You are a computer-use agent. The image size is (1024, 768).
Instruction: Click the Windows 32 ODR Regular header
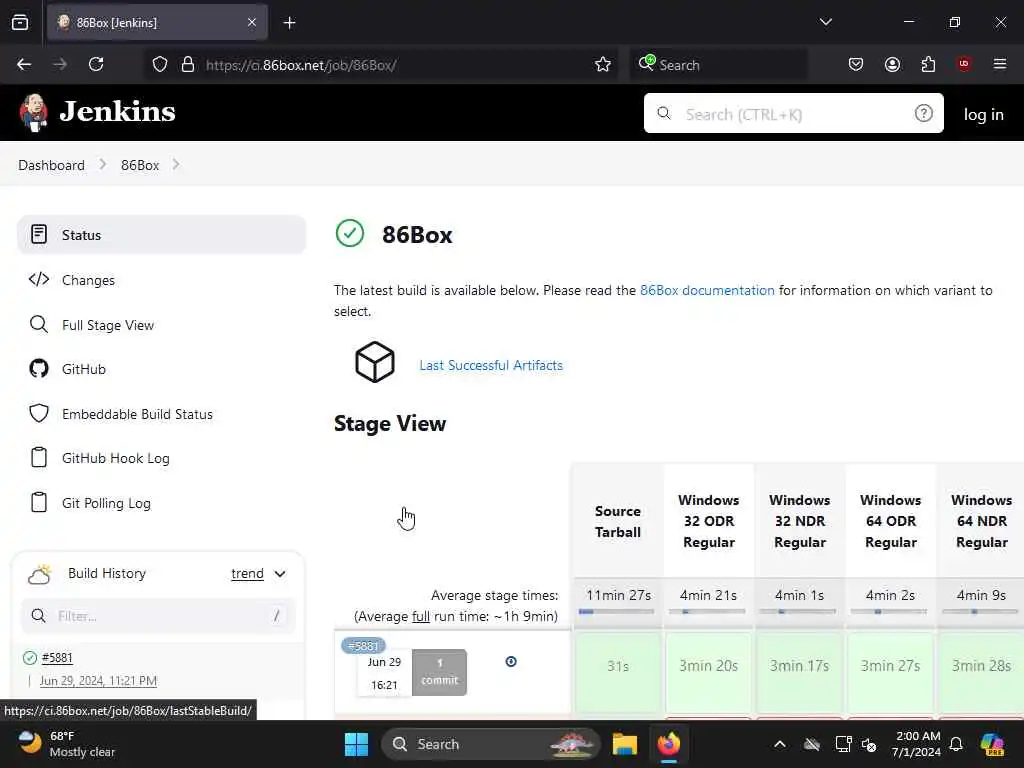pos(709,521)
